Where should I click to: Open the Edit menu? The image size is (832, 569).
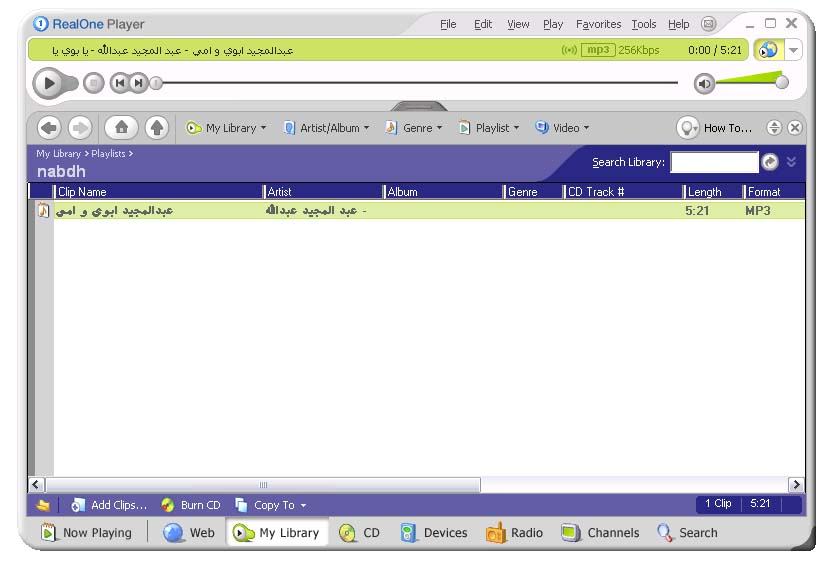point(483,24)
